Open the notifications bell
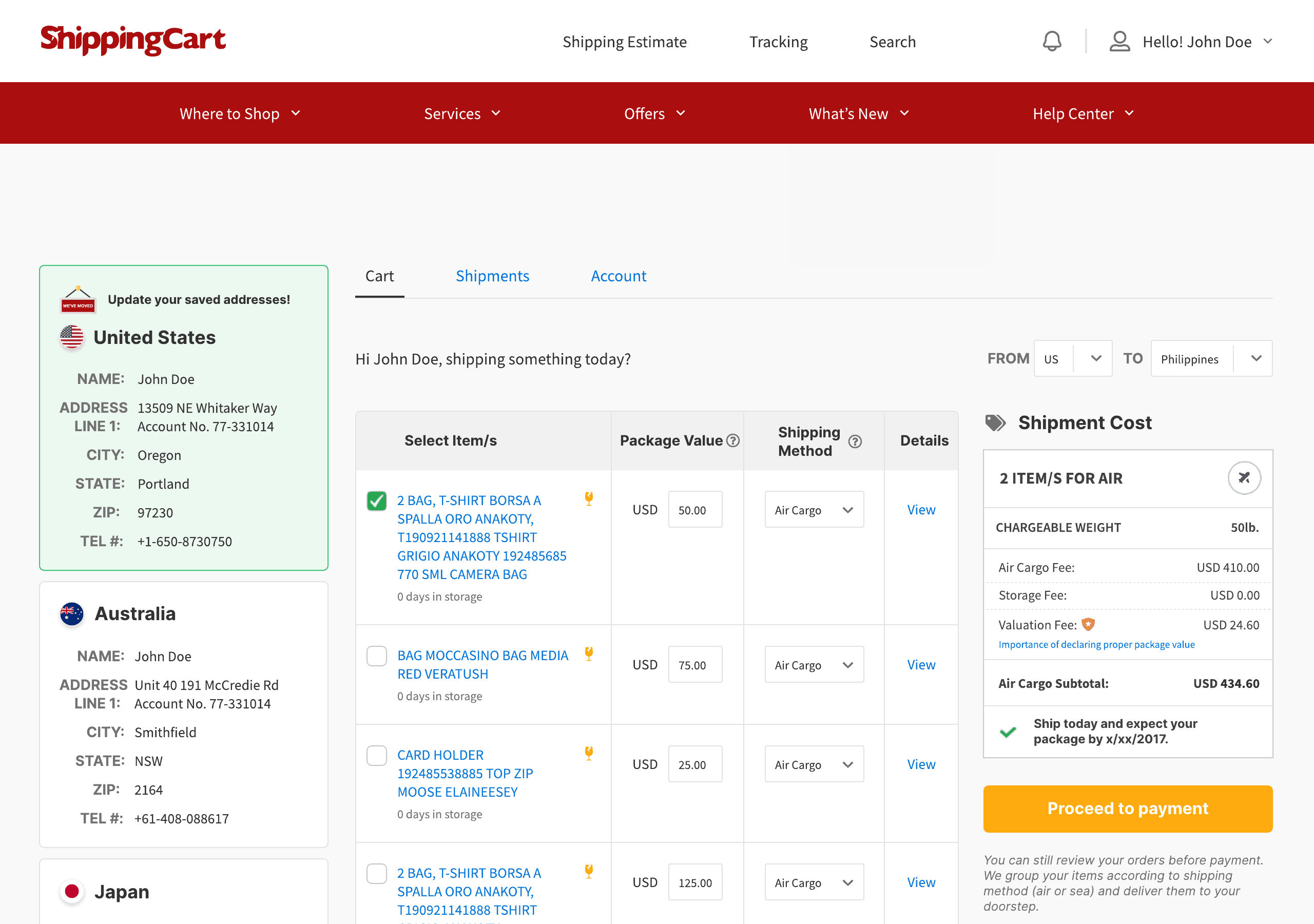This screenshot has width=1314, height=924. pyautogui.click(x=1051, y=41)
